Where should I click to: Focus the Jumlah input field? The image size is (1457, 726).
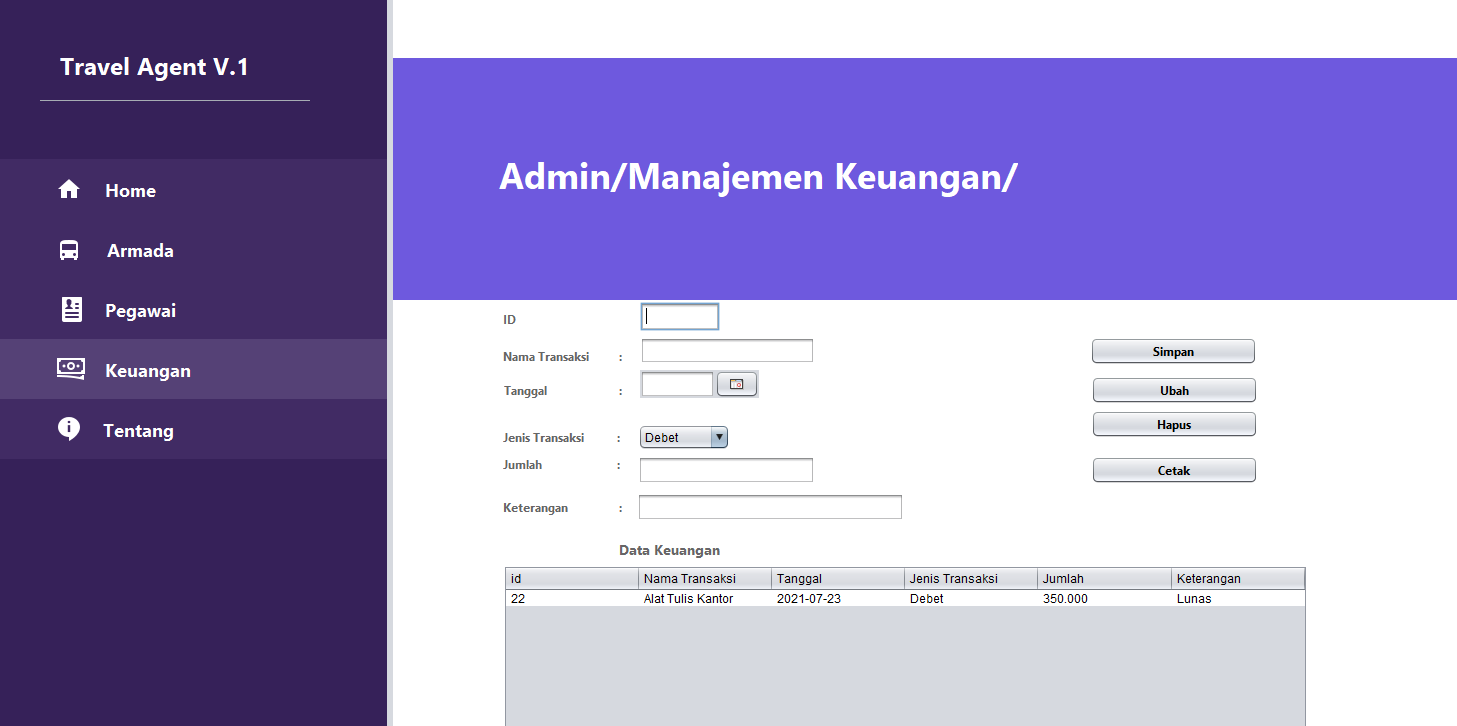pos(726,470)
